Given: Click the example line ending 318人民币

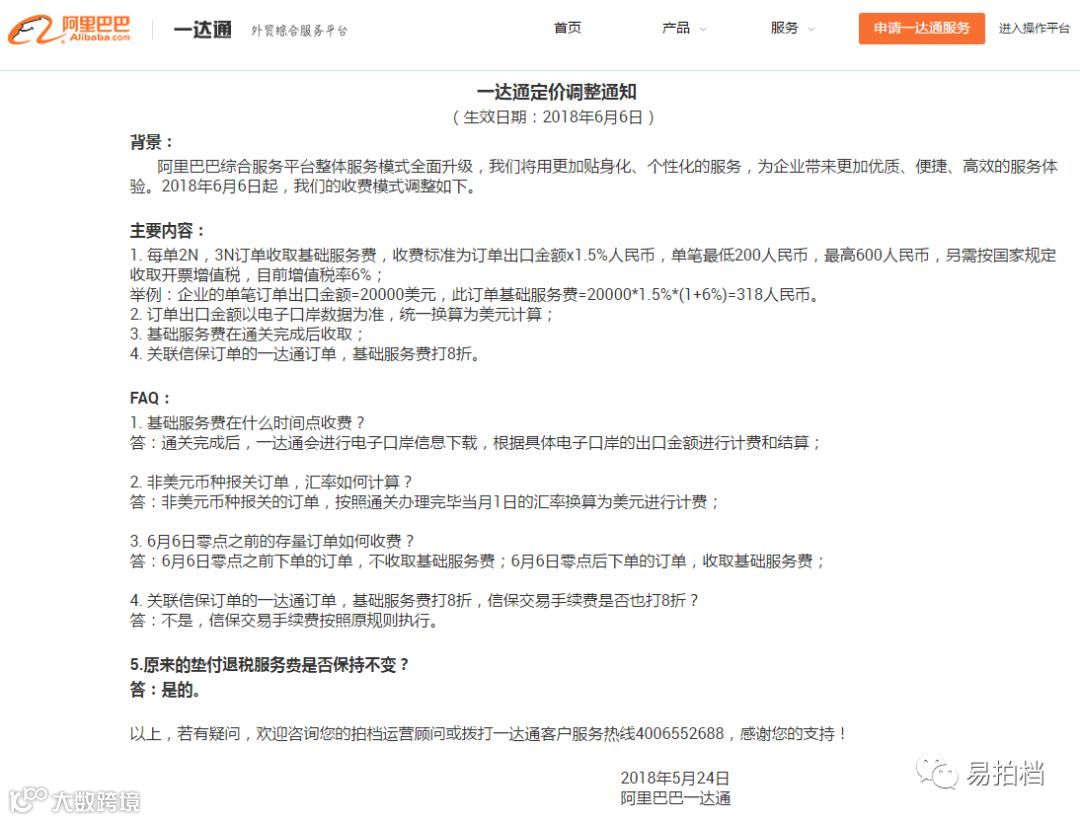Looking at the screenshot, I should [475, 295].
